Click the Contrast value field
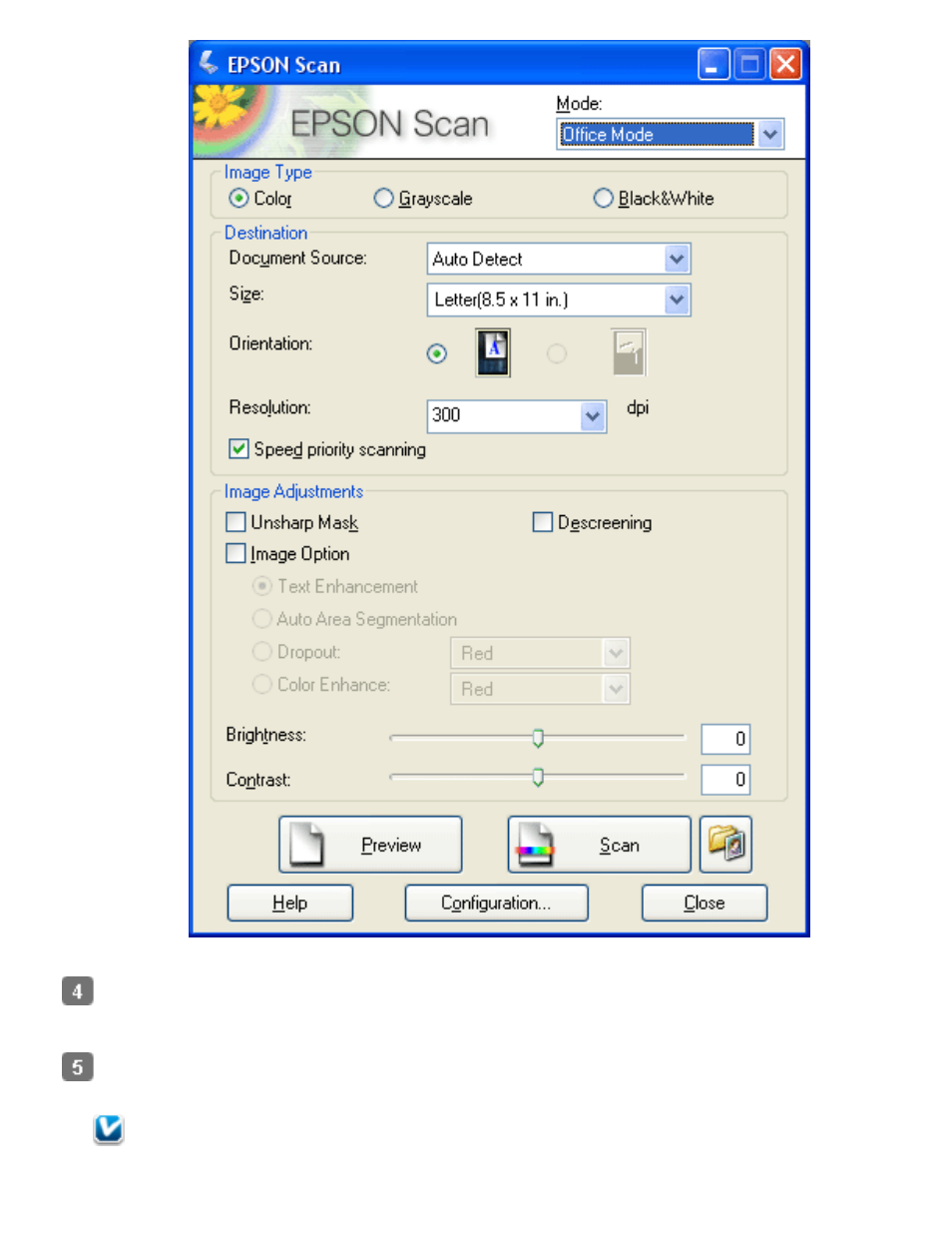This screenshot has width=952, height=1233. (725, 779)
